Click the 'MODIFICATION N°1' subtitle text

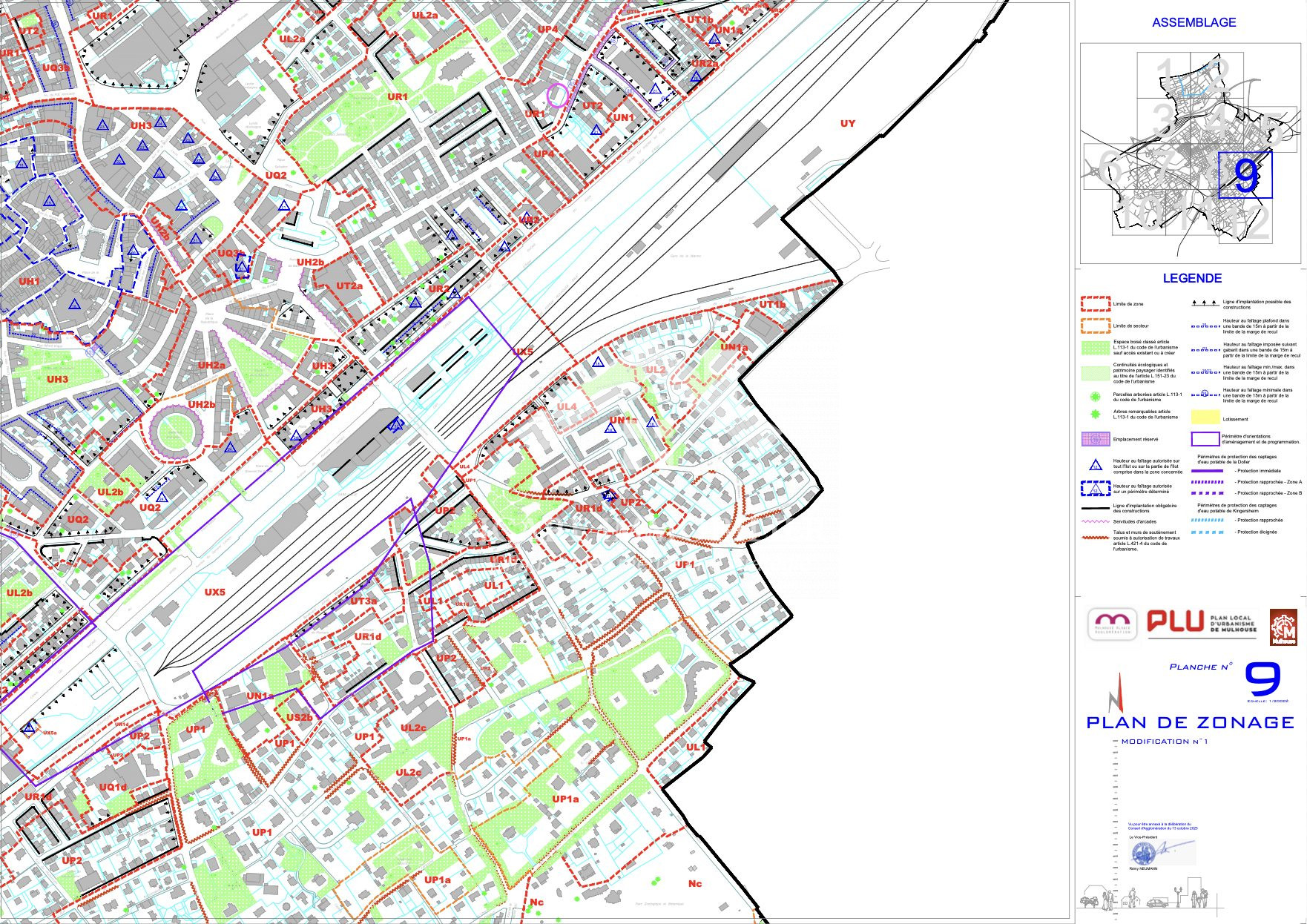[1165, 742]
